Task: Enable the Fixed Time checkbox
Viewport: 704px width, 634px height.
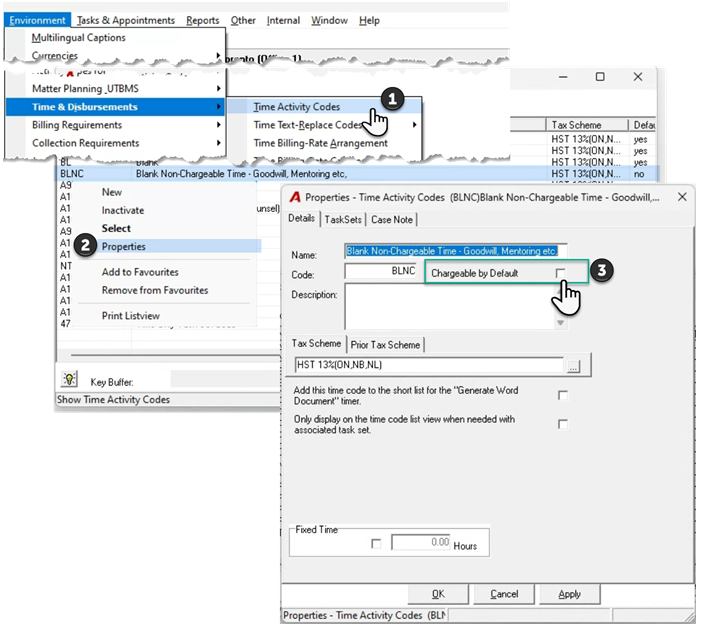Action: [x=376, y=544]
